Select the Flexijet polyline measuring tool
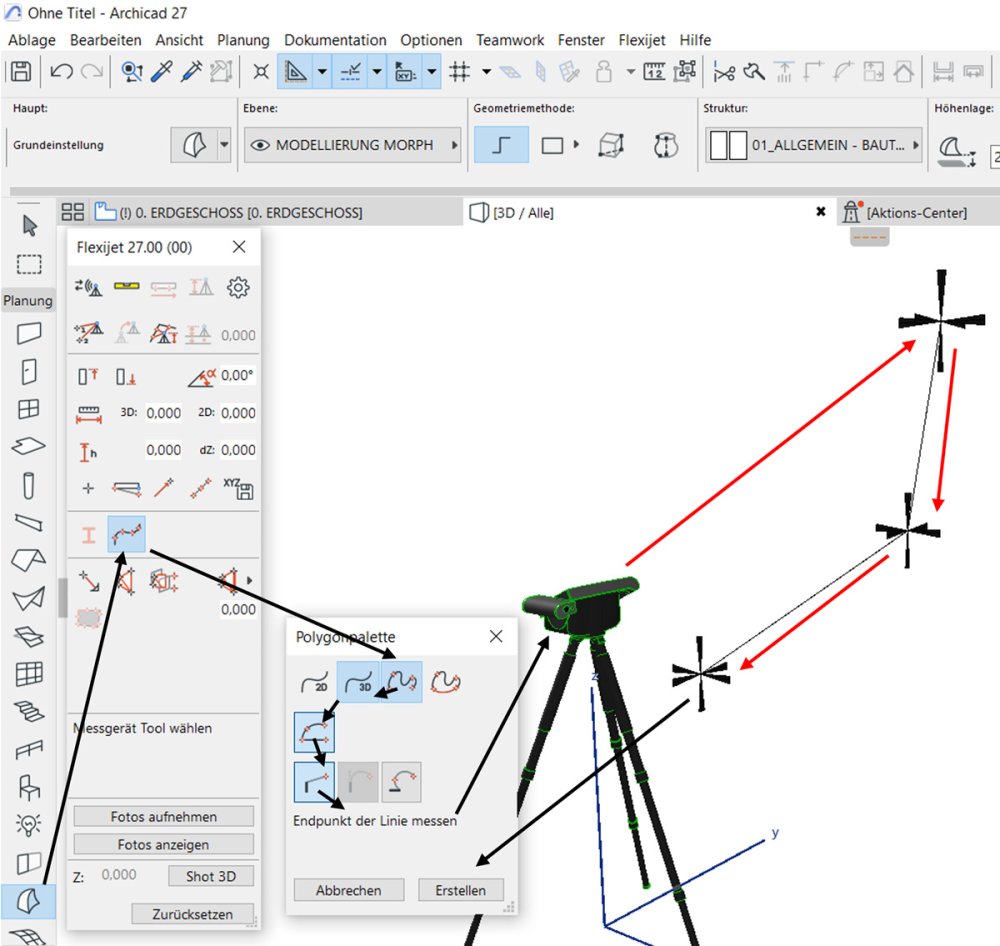Screen dimensions: 1000x946 pyautogui.click(x=126, y=534)
